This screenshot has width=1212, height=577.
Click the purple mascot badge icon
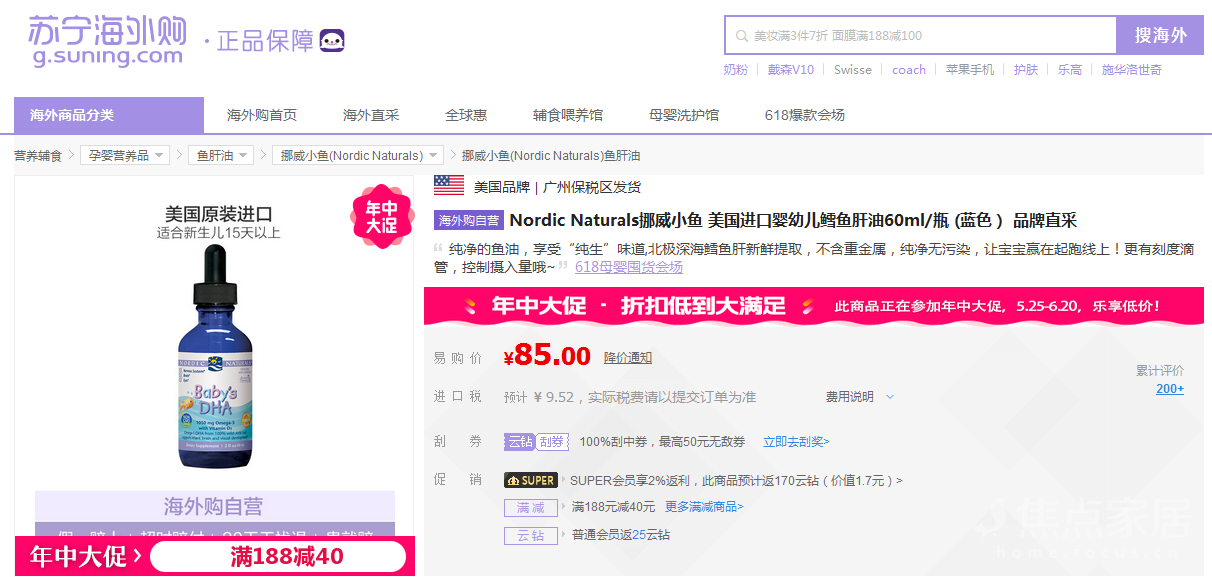coord(332,41)
